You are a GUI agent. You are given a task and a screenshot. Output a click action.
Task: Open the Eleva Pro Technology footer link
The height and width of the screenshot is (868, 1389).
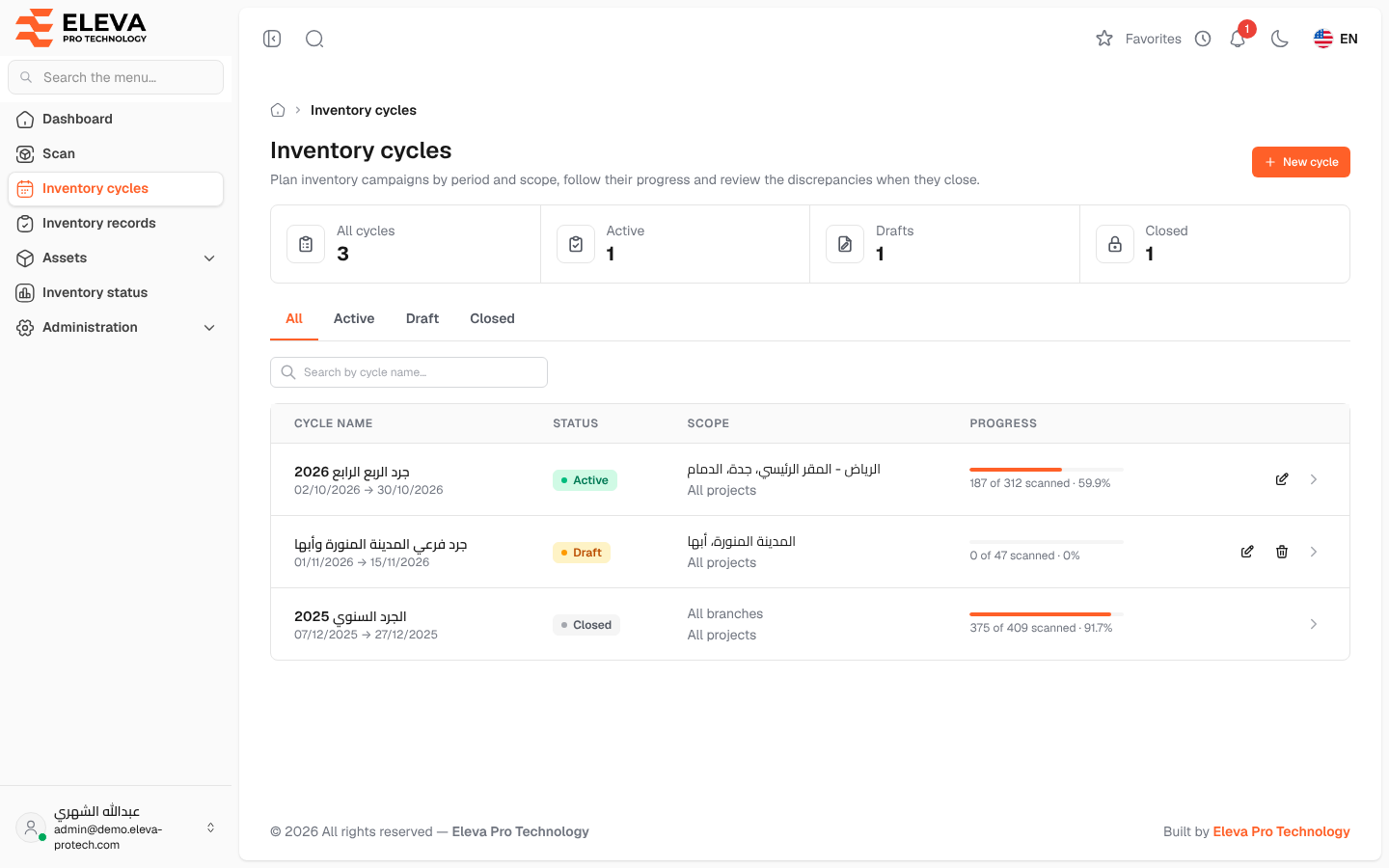[1281, 831]
